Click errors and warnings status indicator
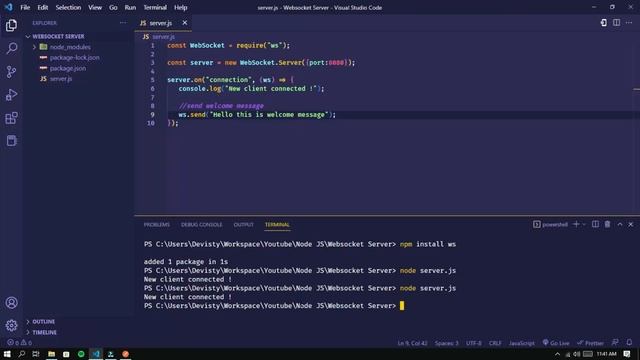The width and height of the screenshot is (640, 360). (x=19, y=343)
